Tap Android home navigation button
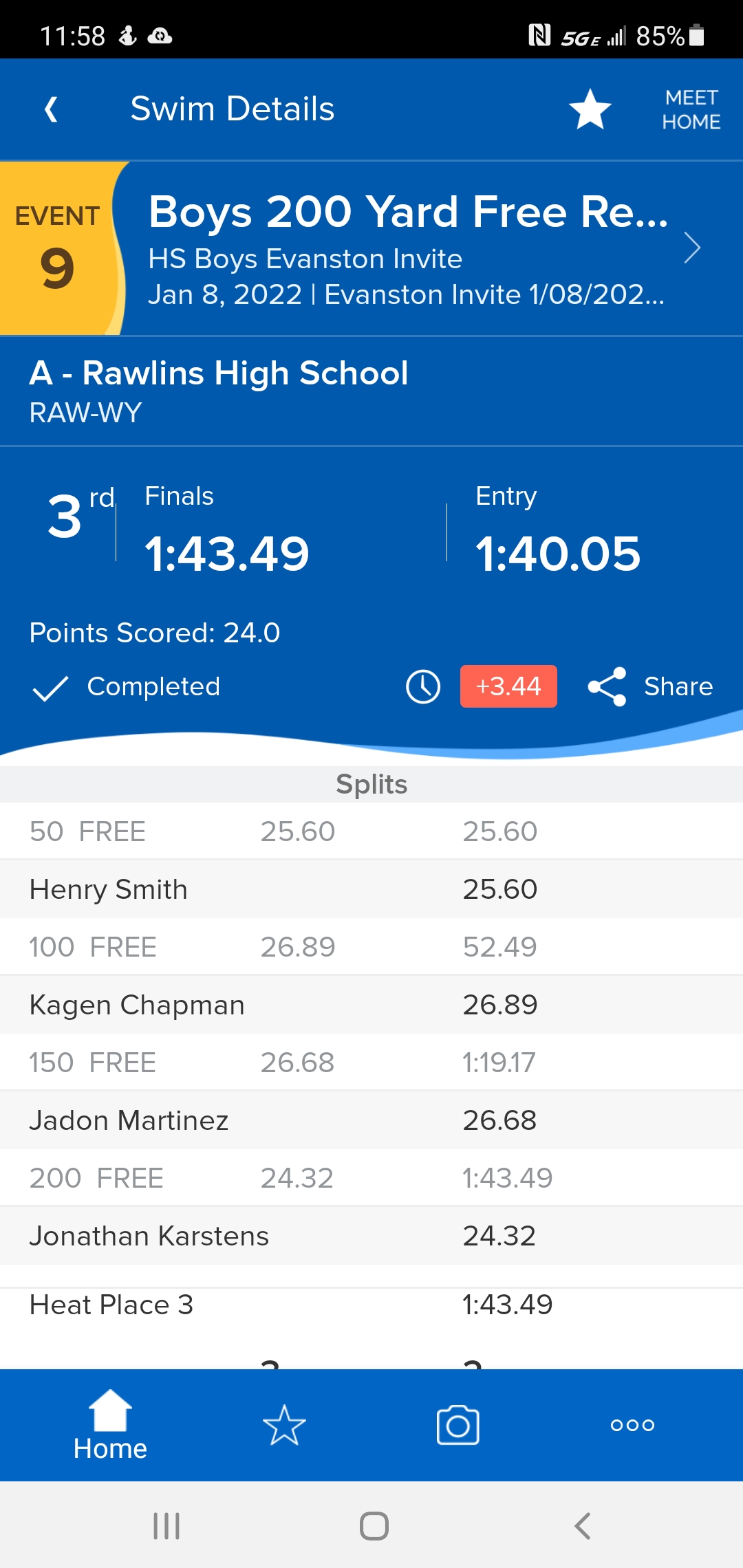This screenshot has height=1568, width=743. [374, 1526]
